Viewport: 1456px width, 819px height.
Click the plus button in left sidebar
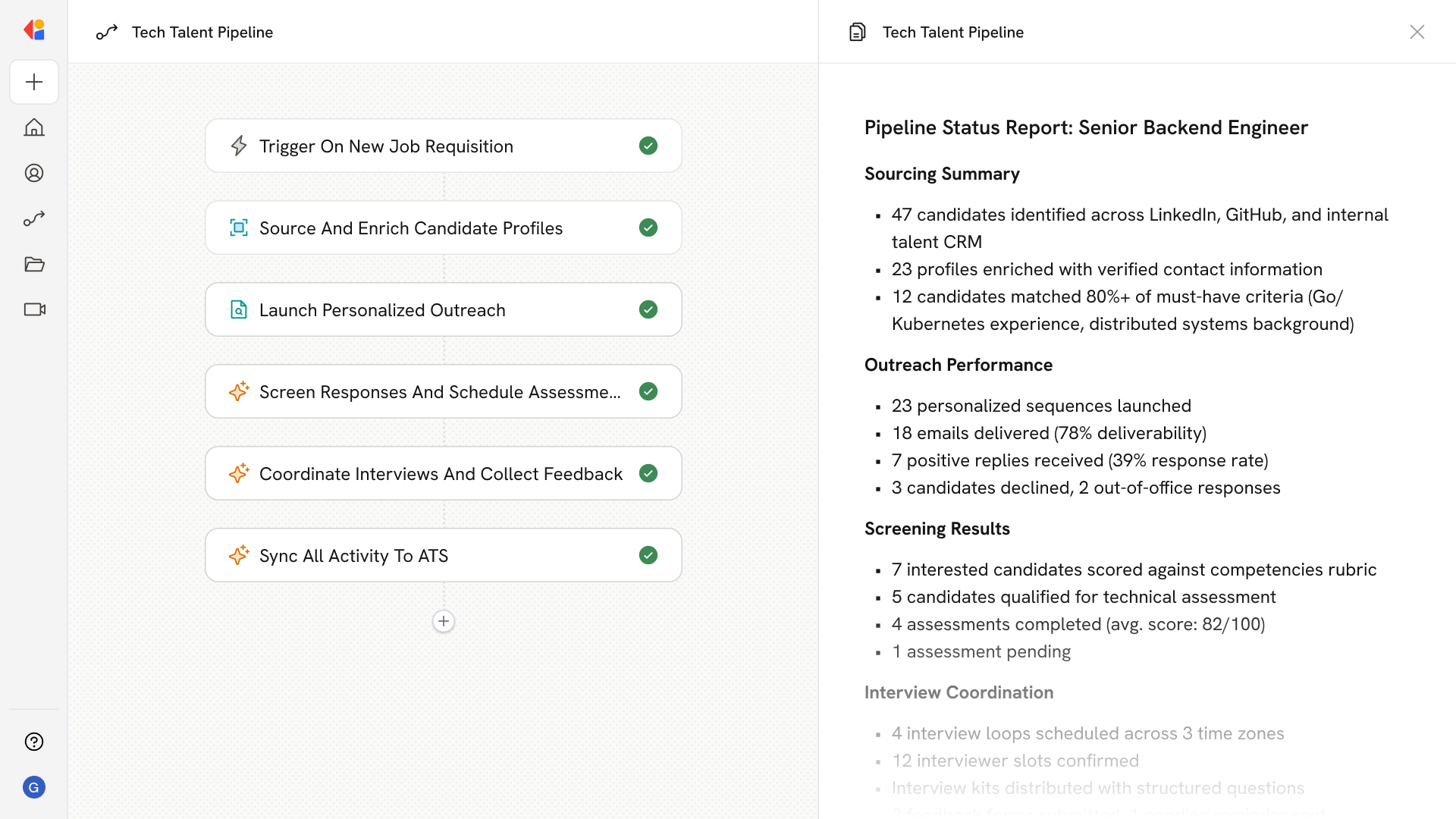34,82
